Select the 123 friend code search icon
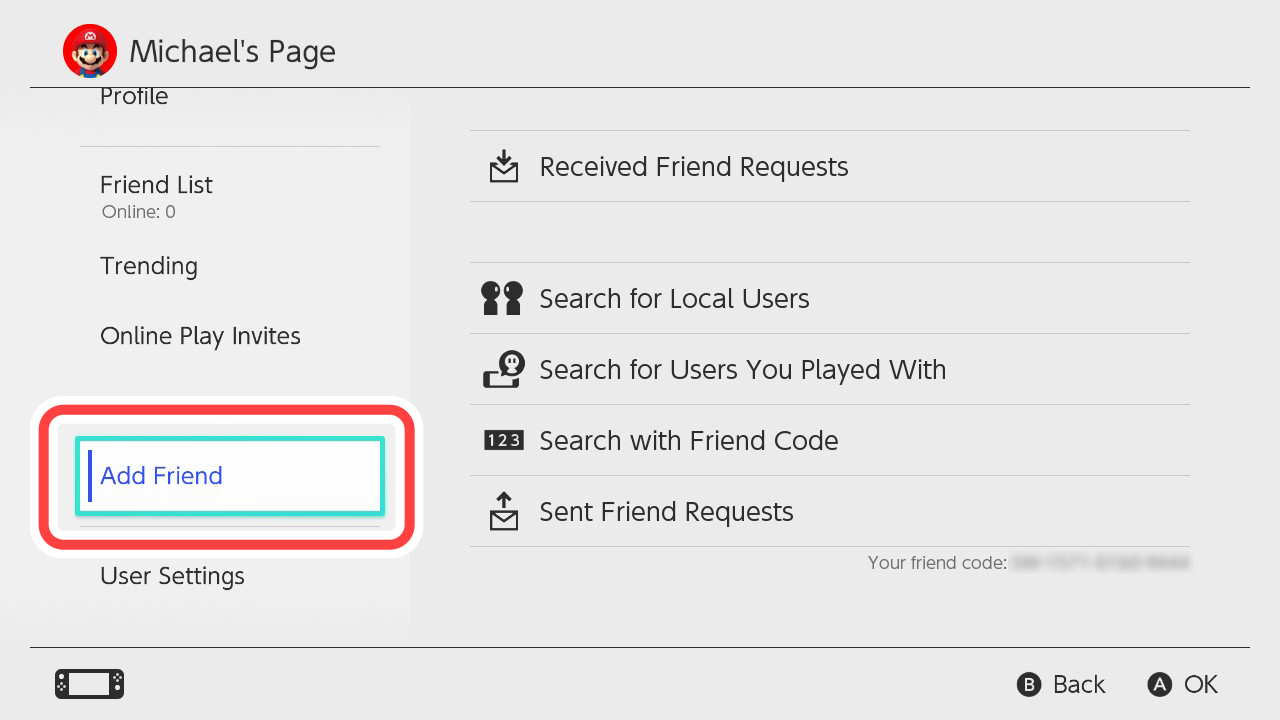Screen dimensions: 1280x720 504,440
